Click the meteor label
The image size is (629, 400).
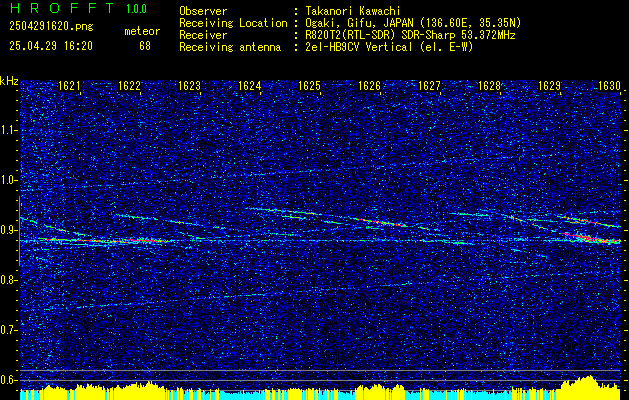142,31
